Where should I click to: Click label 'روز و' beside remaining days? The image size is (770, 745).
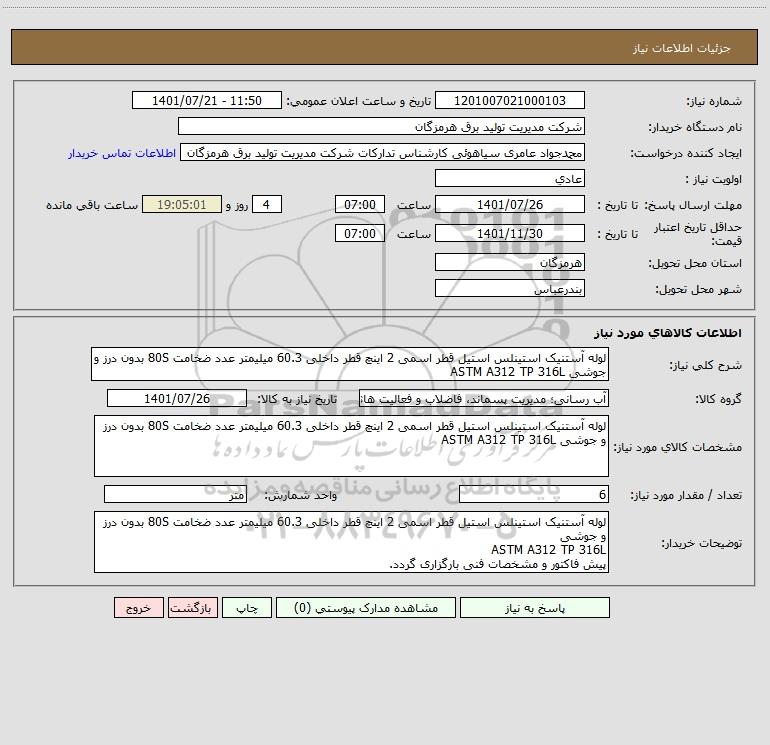(x=237, y=205)
